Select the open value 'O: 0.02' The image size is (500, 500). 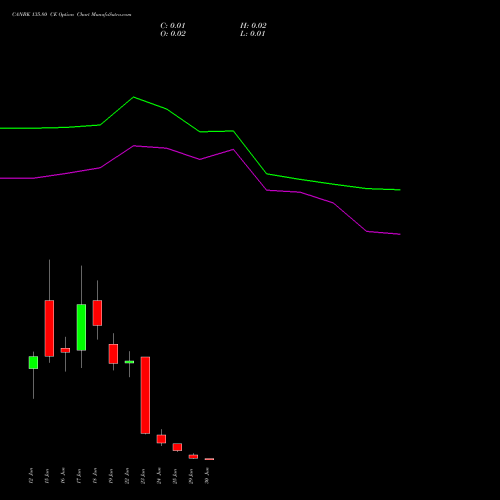point(173,34)
